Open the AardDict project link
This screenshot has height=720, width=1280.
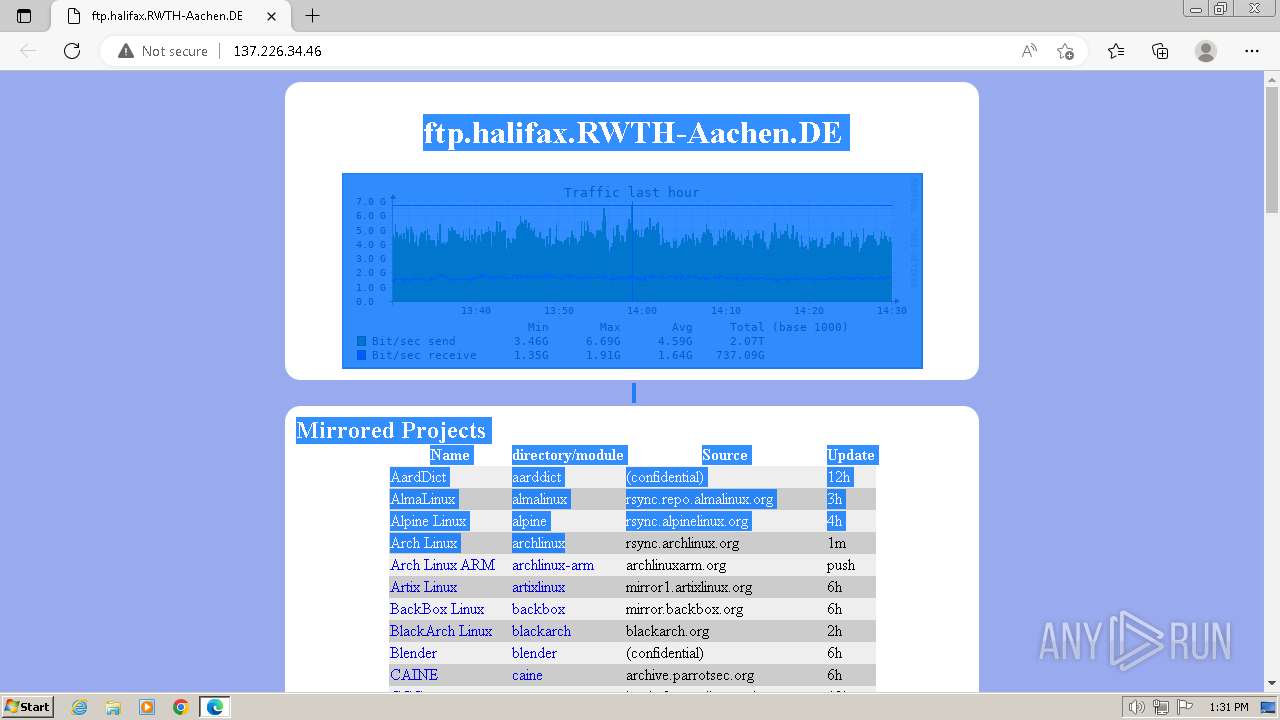(419, 477)
